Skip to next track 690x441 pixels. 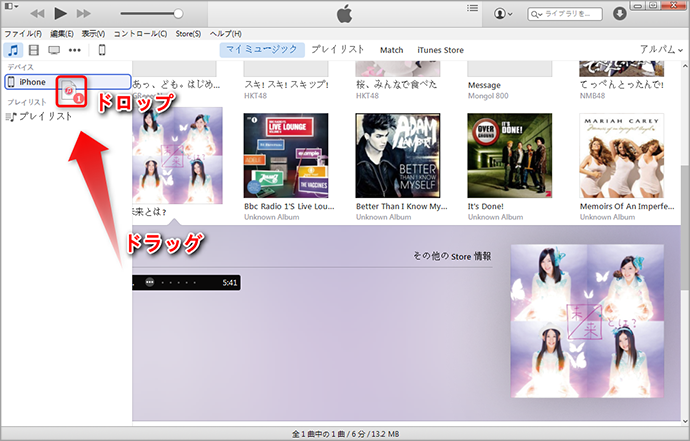(x=84, y=14)
